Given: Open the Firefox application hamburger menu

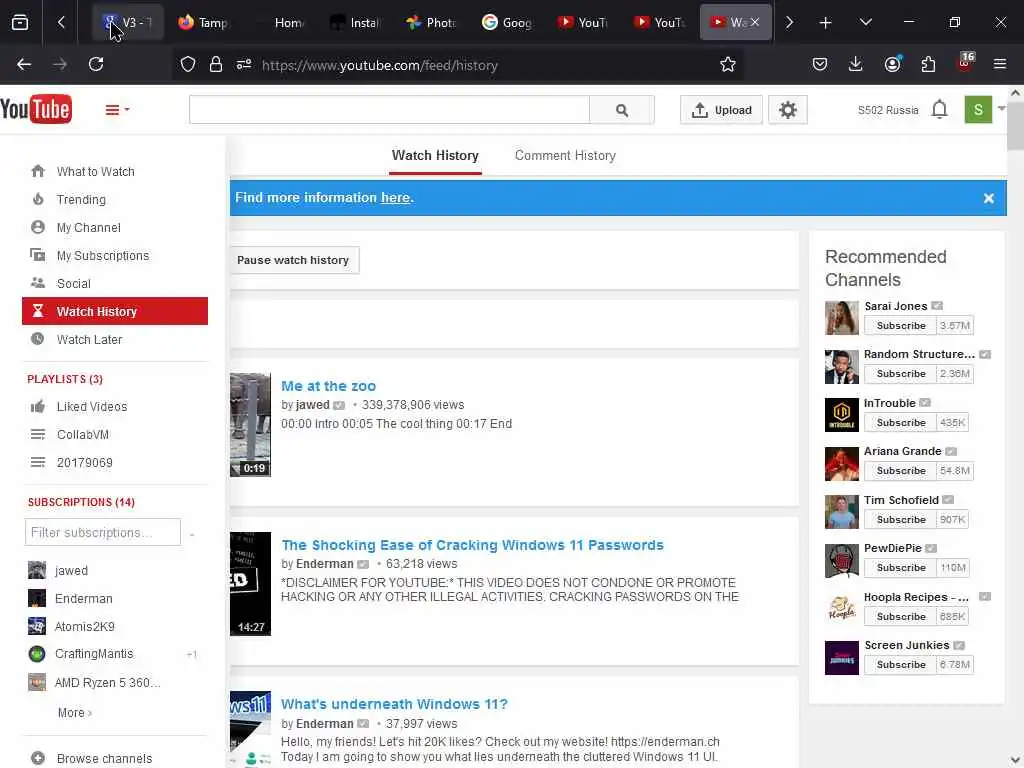Looking at the screenshot, I should pyautogui.click(x=1000, y=64).
